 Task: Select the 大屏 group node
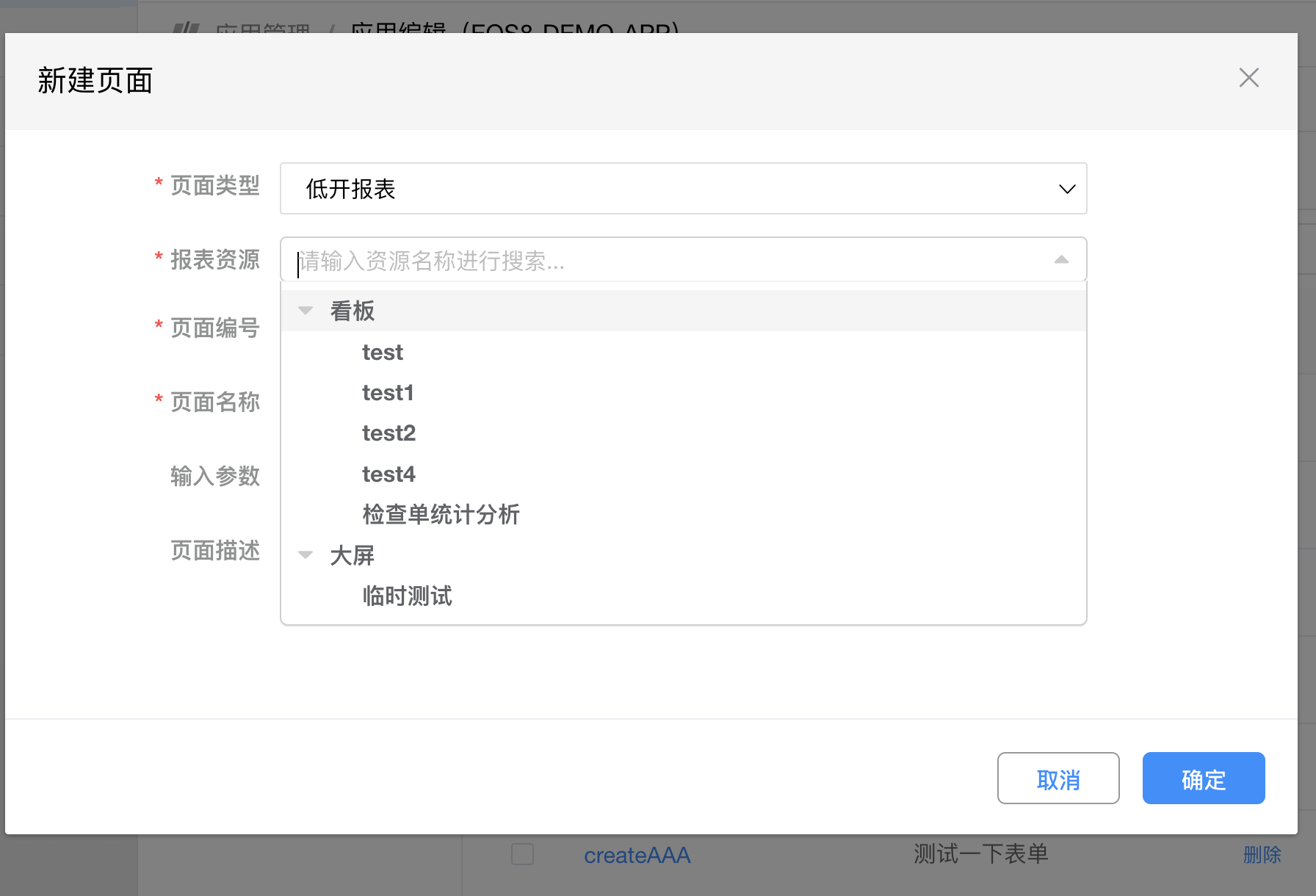click(352, 555)
